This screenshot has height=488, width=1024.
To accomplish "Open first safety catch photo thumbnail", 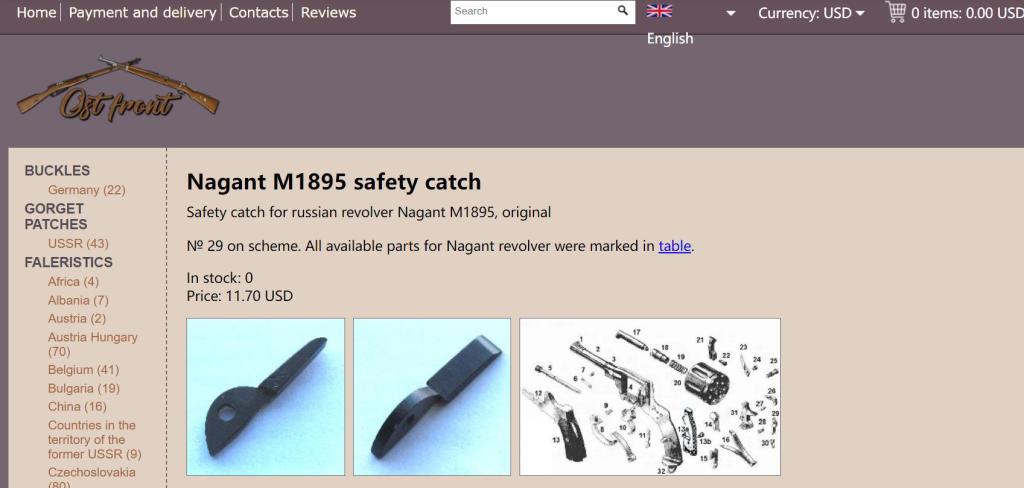I will [x=265, y=397].
